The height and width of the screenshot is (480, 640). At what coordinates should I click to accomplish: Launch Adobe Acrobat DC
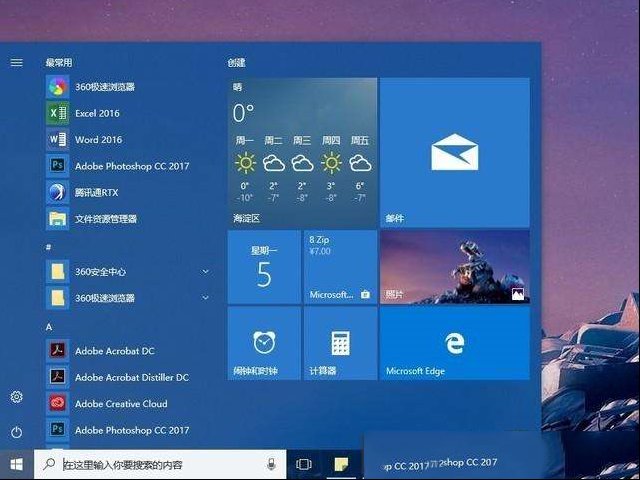pyautogui.click(x=129, y=351)
